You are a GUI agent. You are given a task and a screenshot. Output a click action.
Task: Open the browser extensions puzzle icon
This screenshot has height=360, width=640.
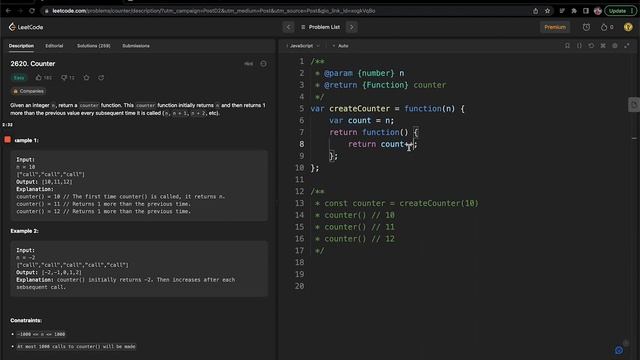[574, 11]
